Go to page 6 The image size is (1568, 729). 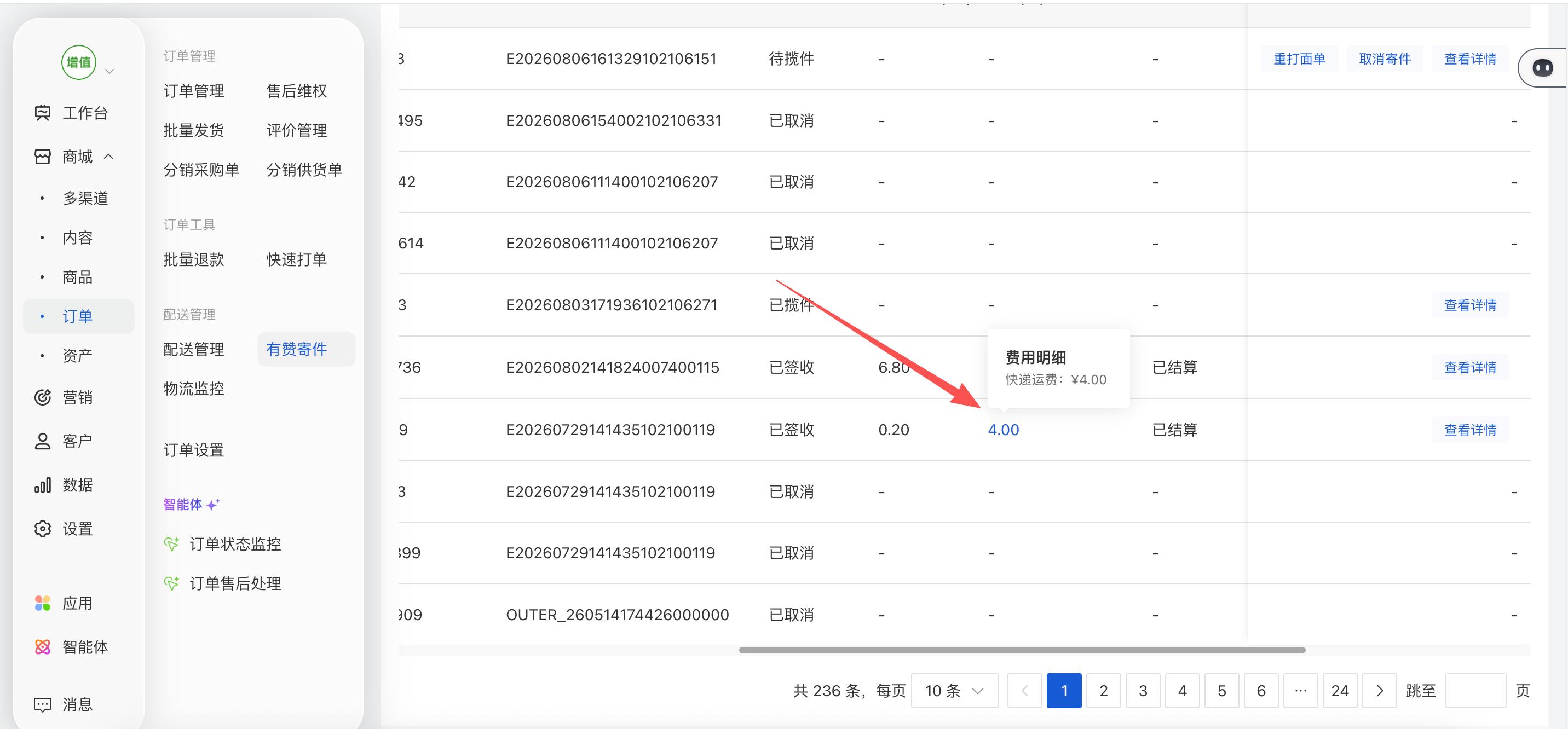pyautogui.click(x=1261, y=691)
